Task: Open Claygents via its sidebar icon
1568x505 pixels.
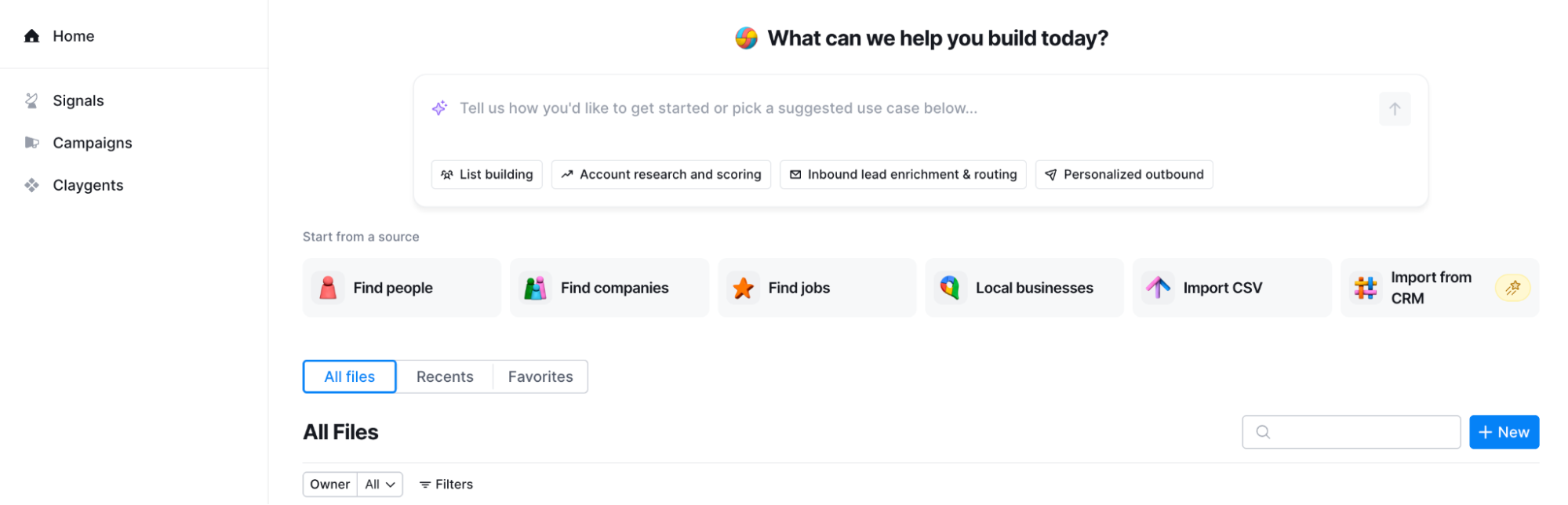Action: click(x=32, y=185)
